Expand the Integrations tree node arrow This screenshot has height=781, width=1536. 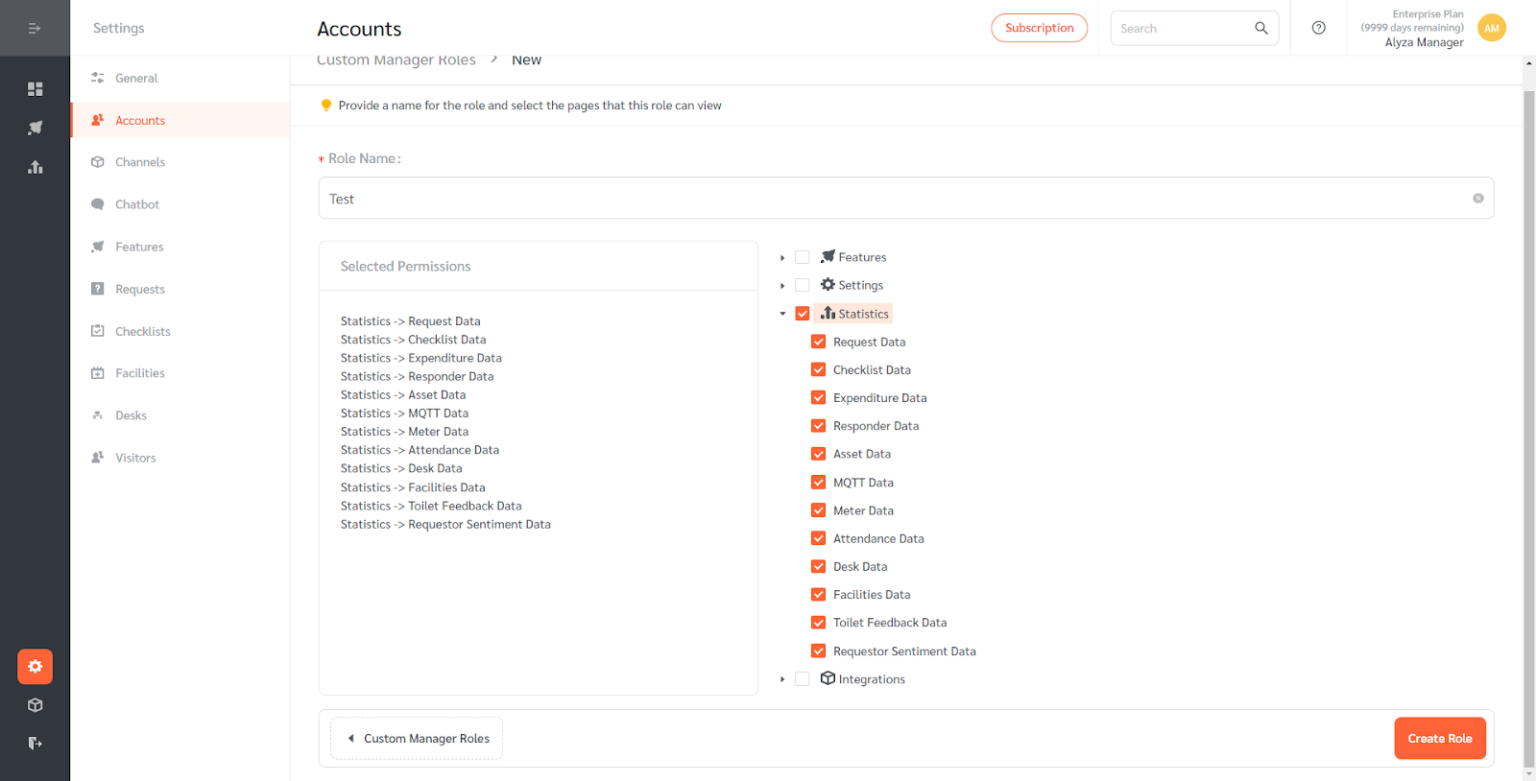coord(782,678)
